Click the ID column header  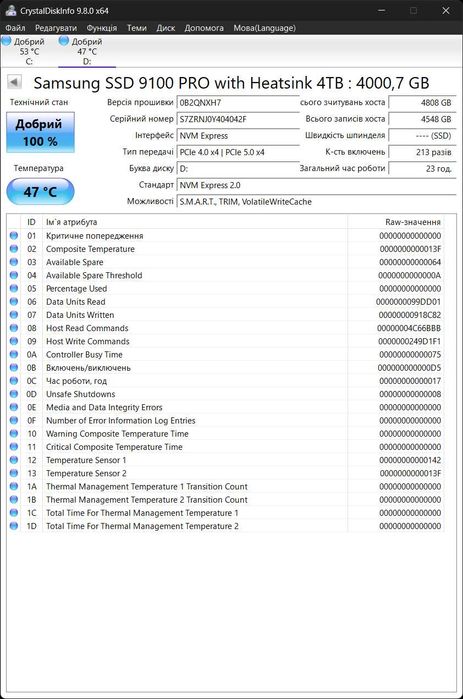click(32, 222)
